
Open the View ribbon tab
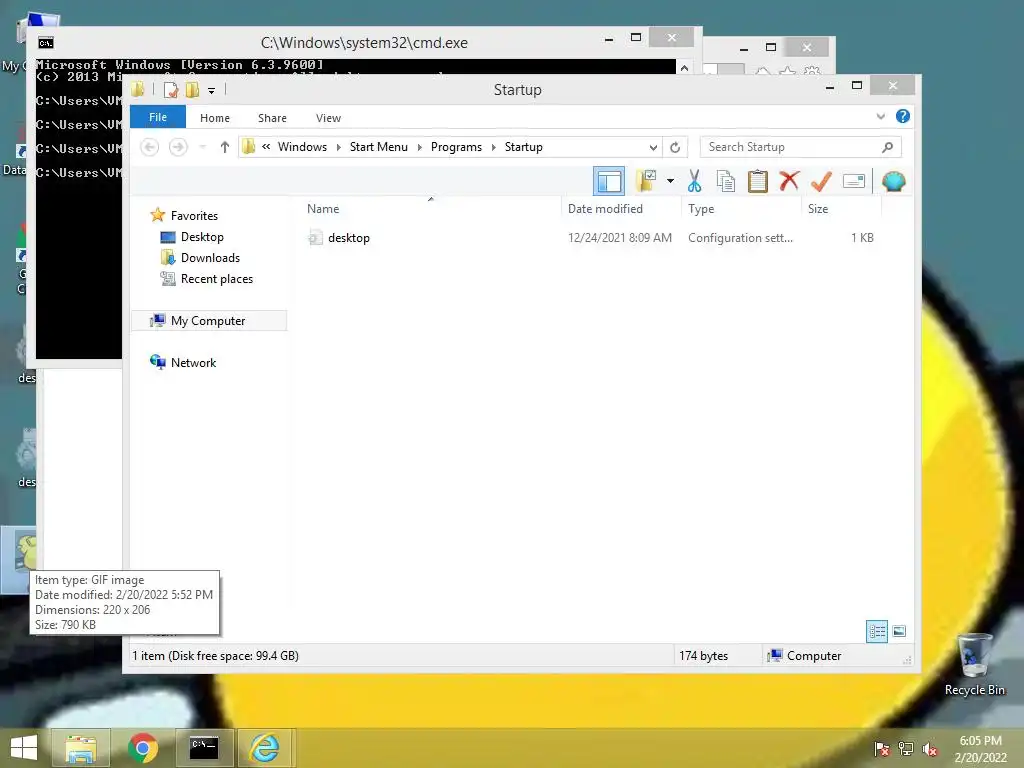[x=328, y=118]
